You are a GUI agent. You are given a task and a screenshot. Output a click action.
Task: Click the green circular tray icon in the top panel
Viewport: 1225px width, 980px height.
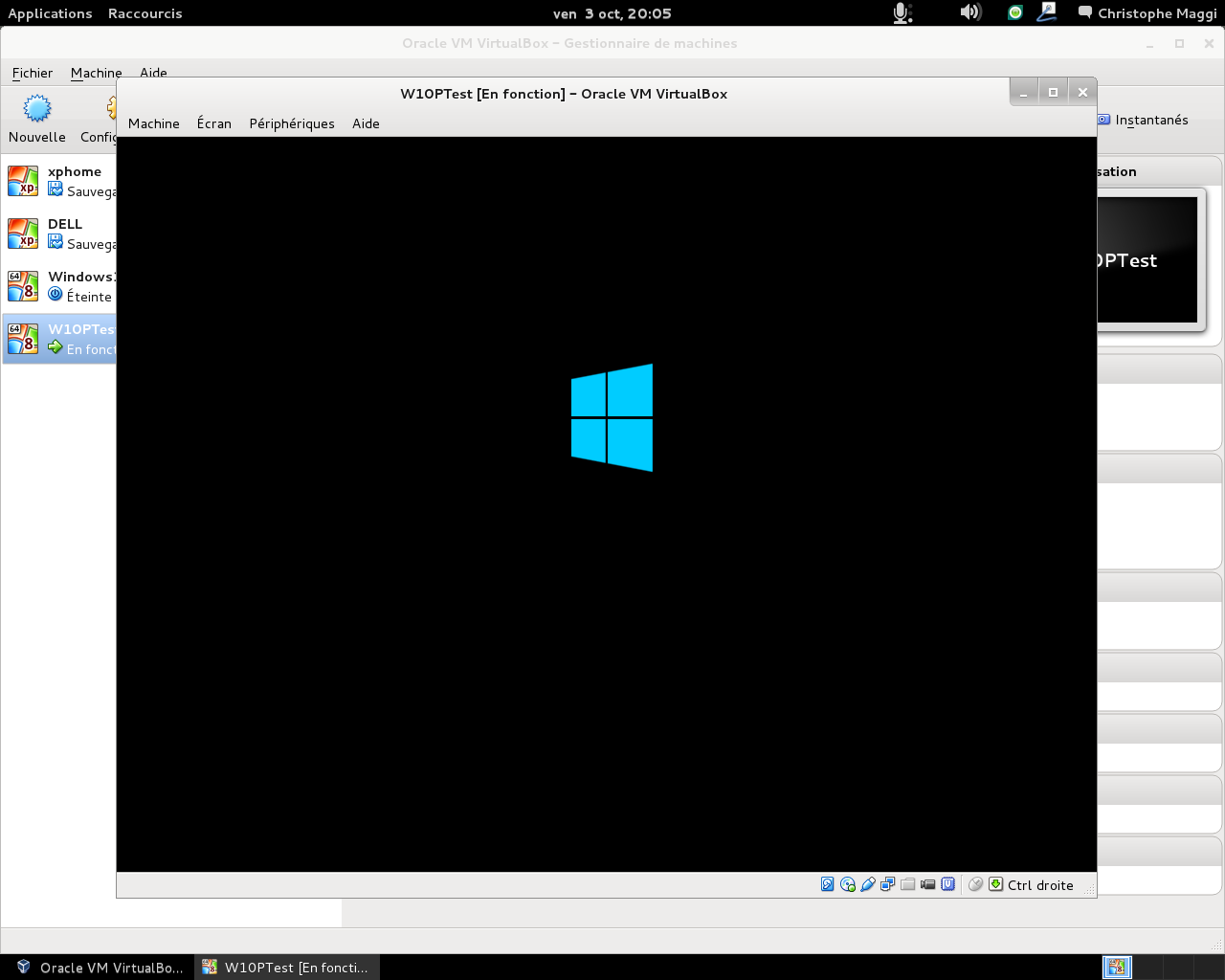[1015, 12]
